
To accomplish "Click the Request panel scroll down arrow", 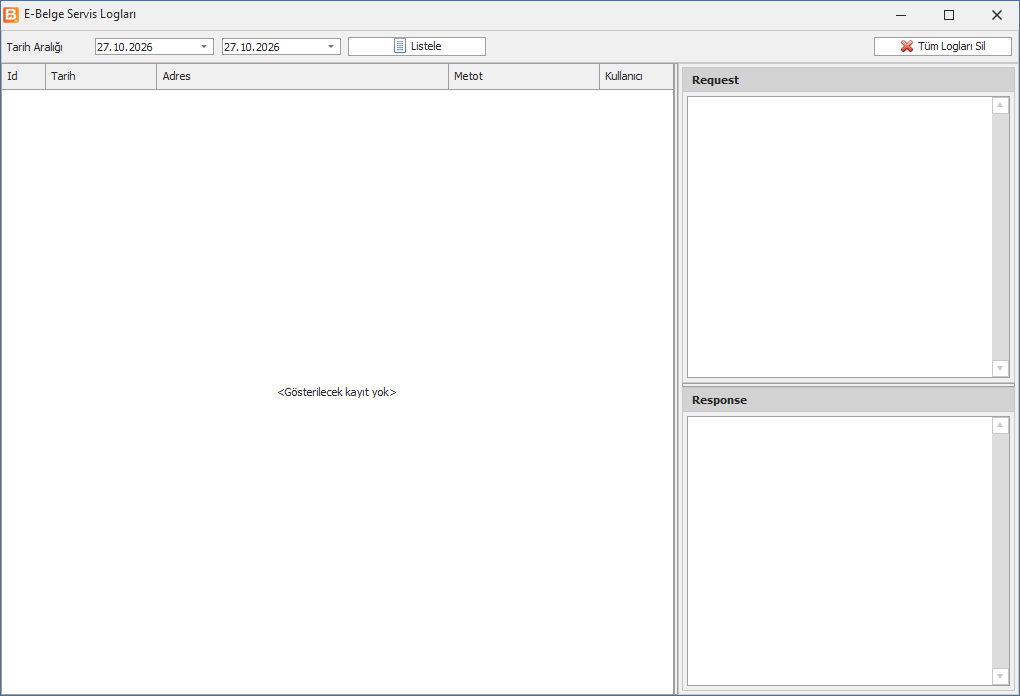I will 1000,368.
